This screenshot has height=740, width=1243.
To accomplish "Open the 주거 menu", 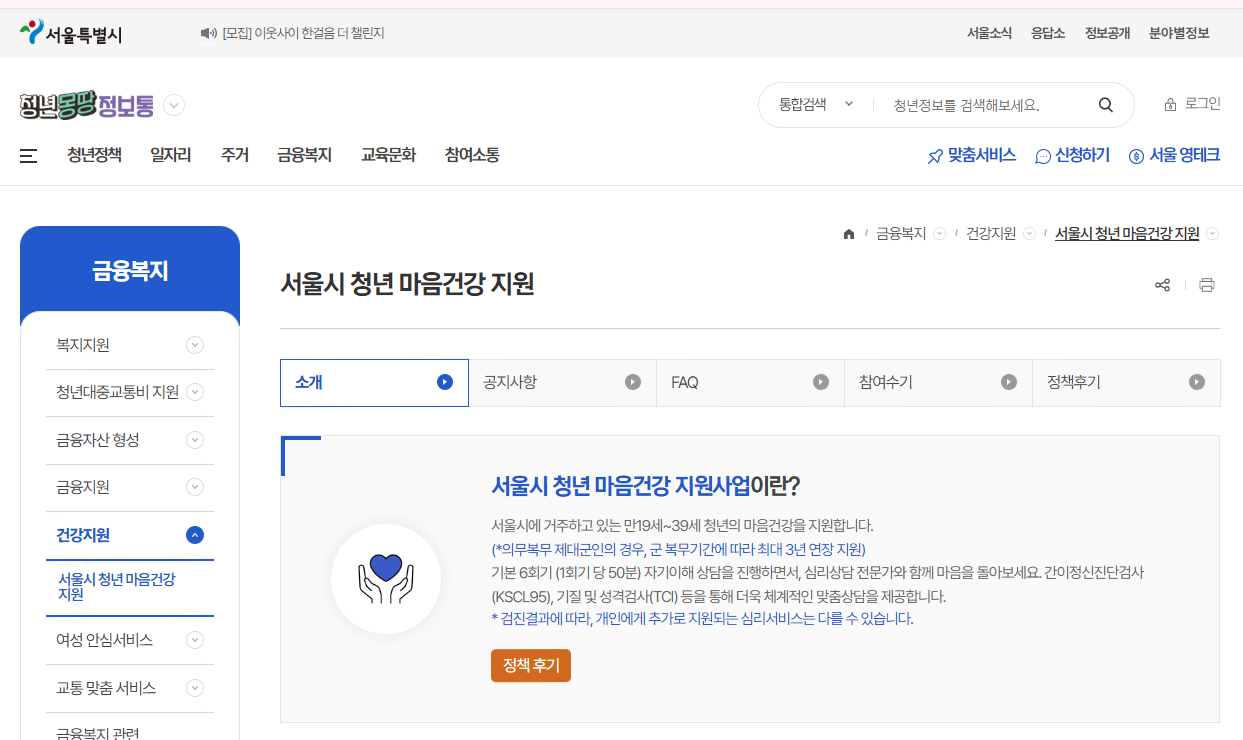I will 235,155.
